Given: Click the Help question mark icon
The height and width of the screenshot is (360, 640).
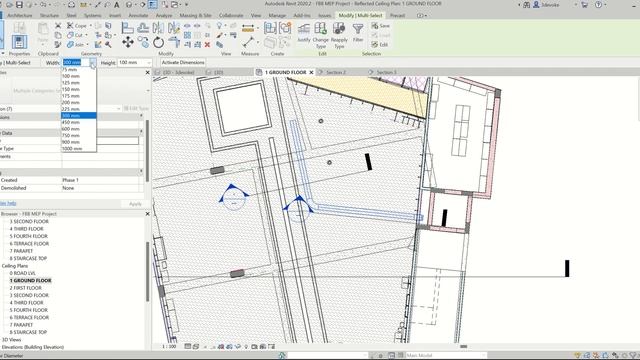Looking at the screenshot, I should (x=598, y=5).
